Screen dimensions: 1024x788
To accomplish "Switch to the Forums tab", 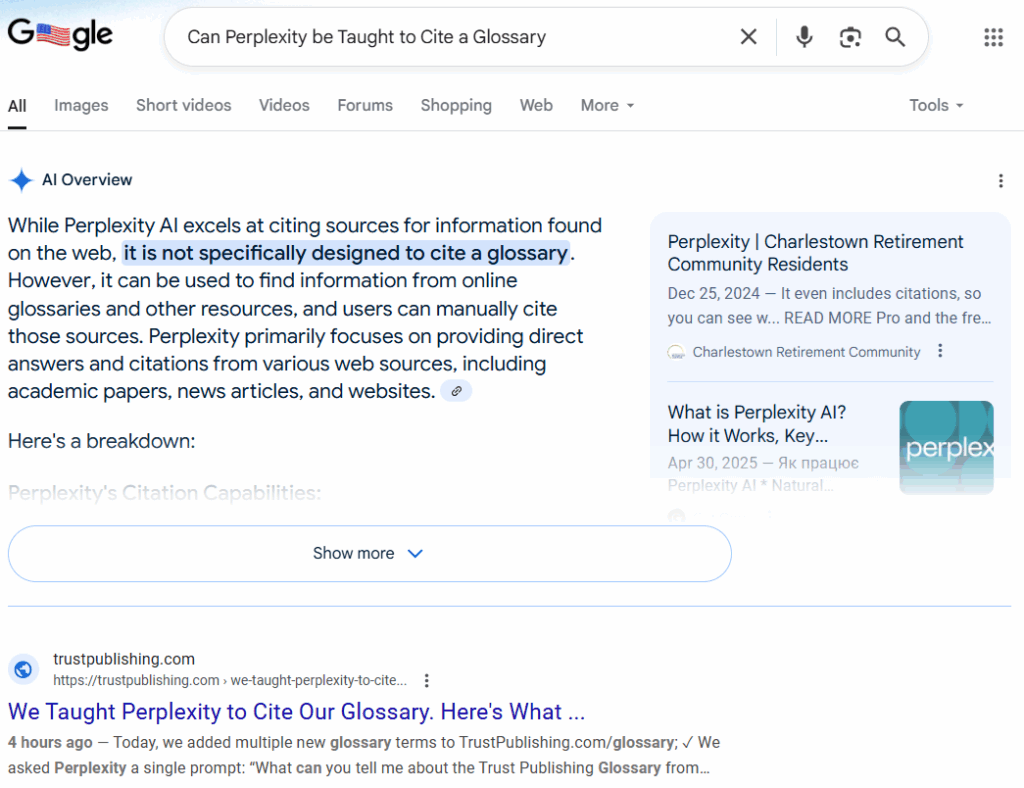I will pos(365,106).
